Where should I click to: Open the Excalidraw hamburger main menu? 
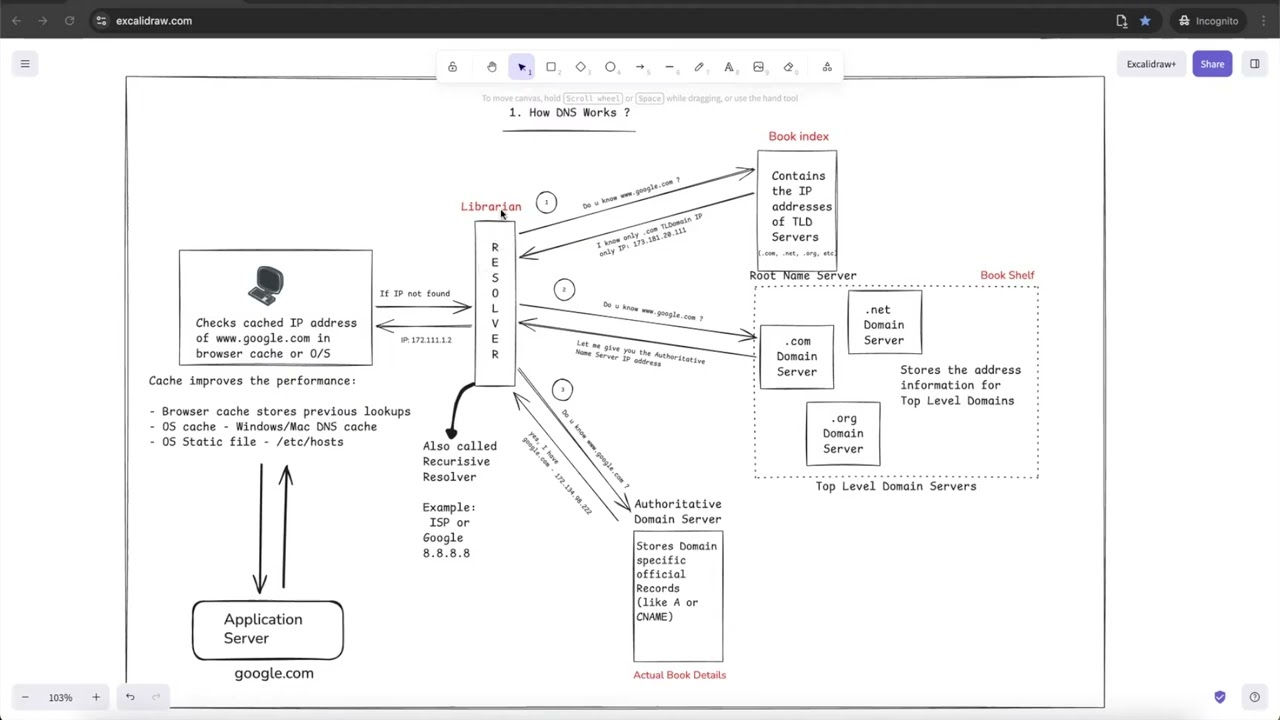point(25,64)
